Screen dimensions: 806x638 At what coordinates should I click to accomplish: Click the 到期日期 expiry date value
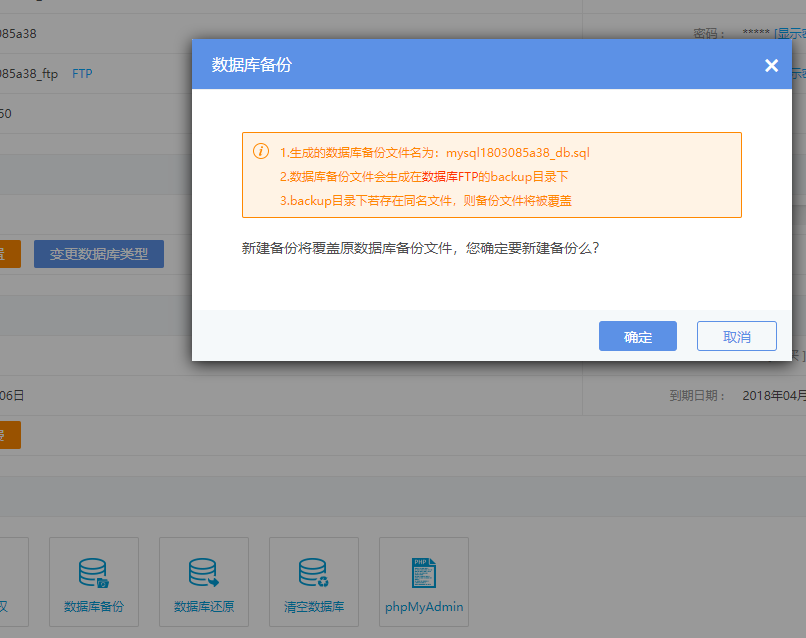coord(773,395)
